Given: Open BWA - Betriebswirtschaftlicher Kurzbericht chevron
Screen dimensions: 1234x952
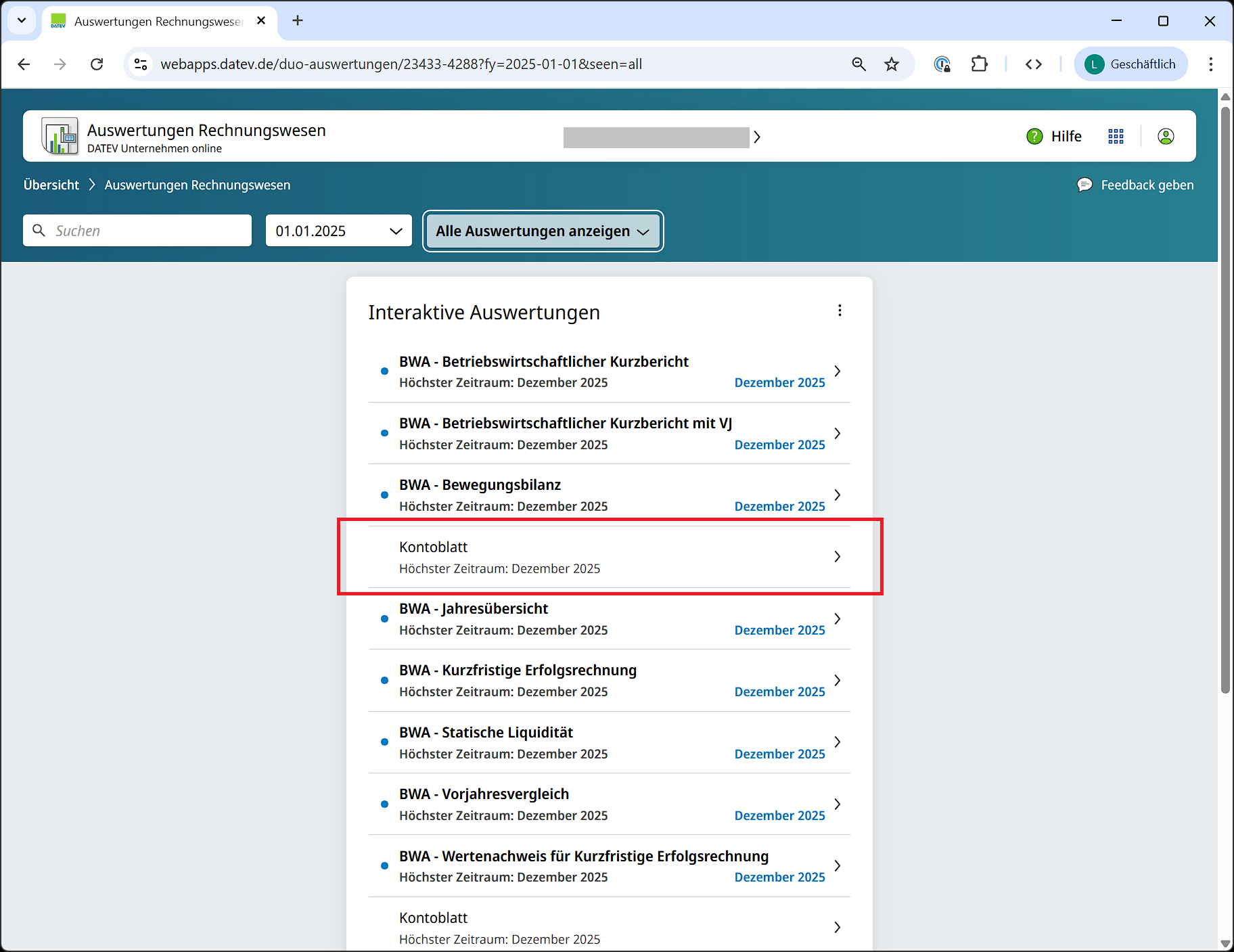Looking at the screenshot, I should (837, 371).
